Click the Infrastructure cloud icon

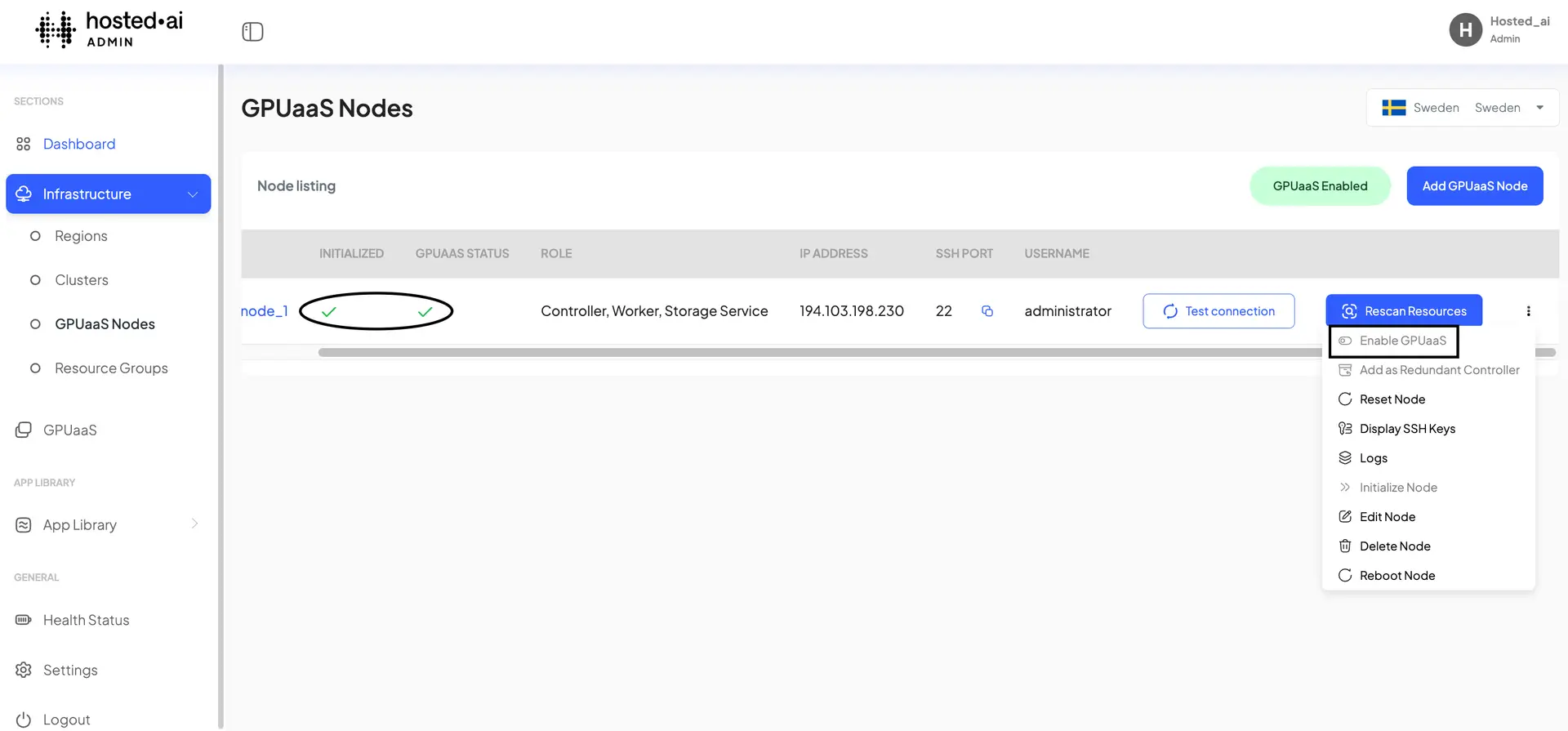[24, 194]
